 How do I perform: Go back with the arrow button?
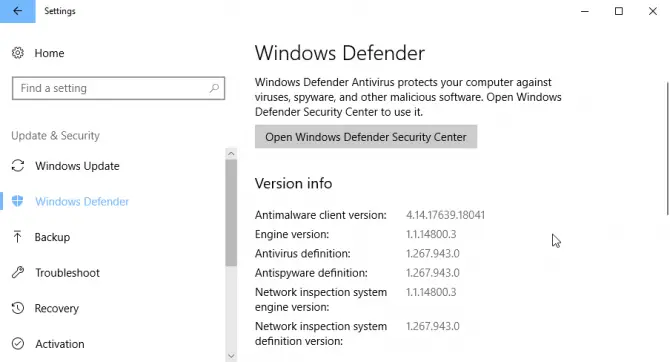[x=18, y=11]
